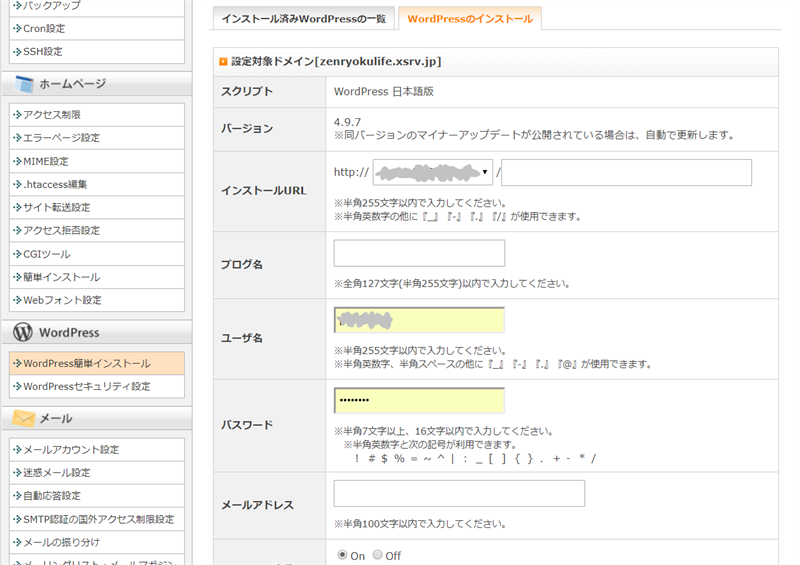Viewport: 800px width, 565px height.
Task: Click the arrow icon beside MIME設定
Action: click(x=17, y=161)
